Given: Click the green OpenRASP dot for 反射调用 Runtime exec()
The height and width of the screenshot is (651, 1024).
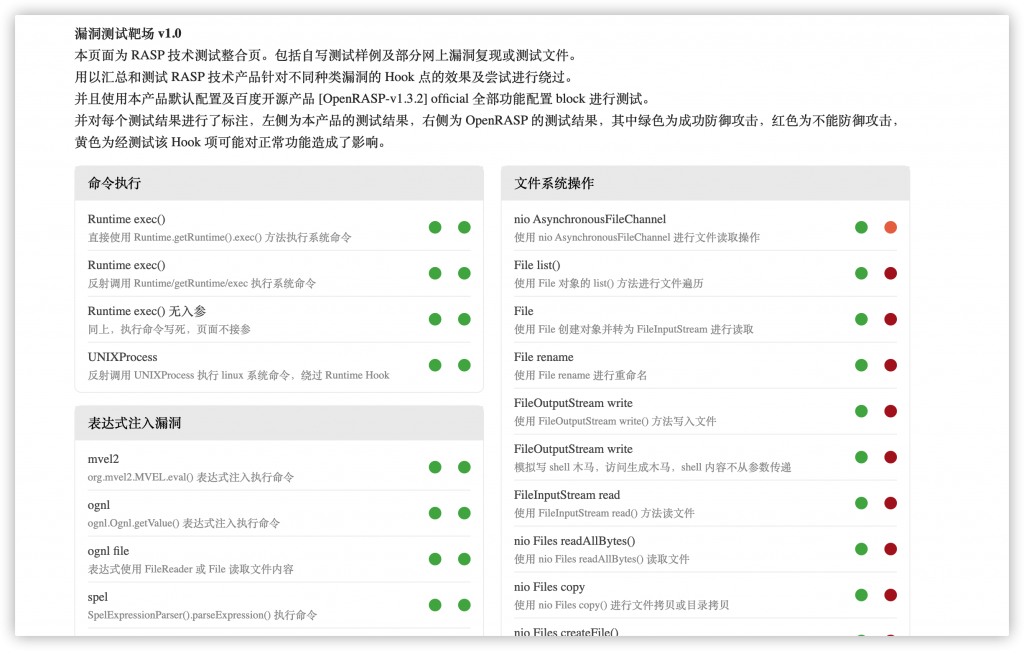Looking at the screenshot, I should tap(464, 272).
